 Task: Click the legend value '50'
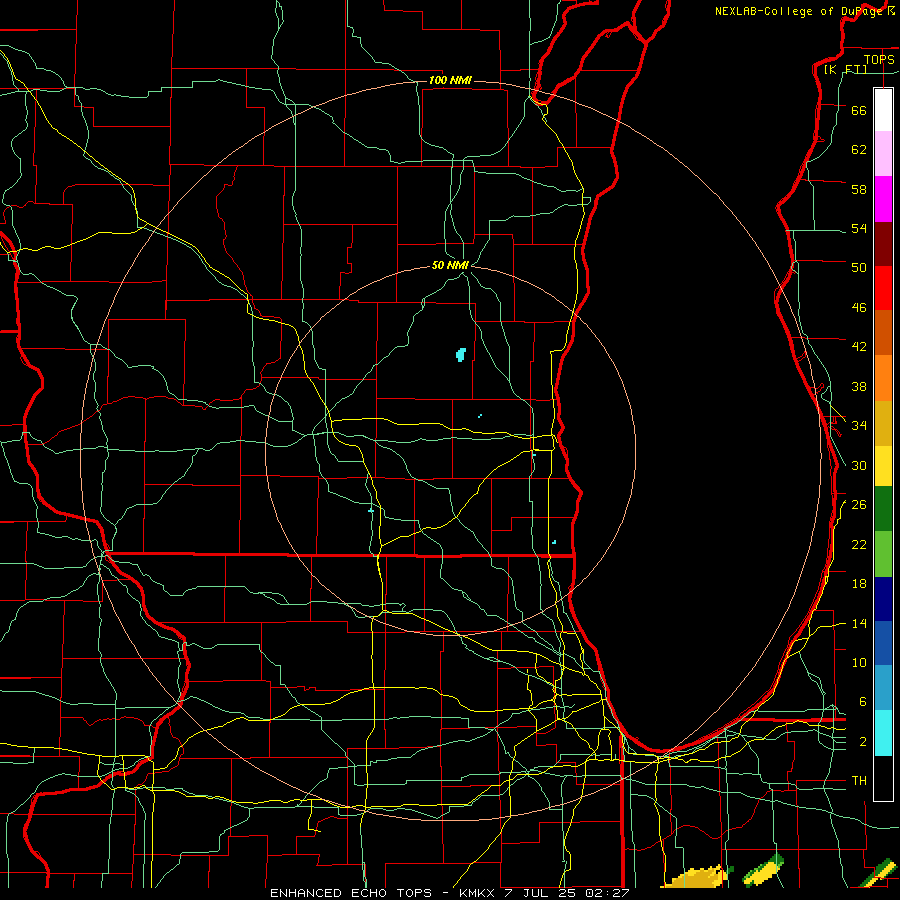859,267
